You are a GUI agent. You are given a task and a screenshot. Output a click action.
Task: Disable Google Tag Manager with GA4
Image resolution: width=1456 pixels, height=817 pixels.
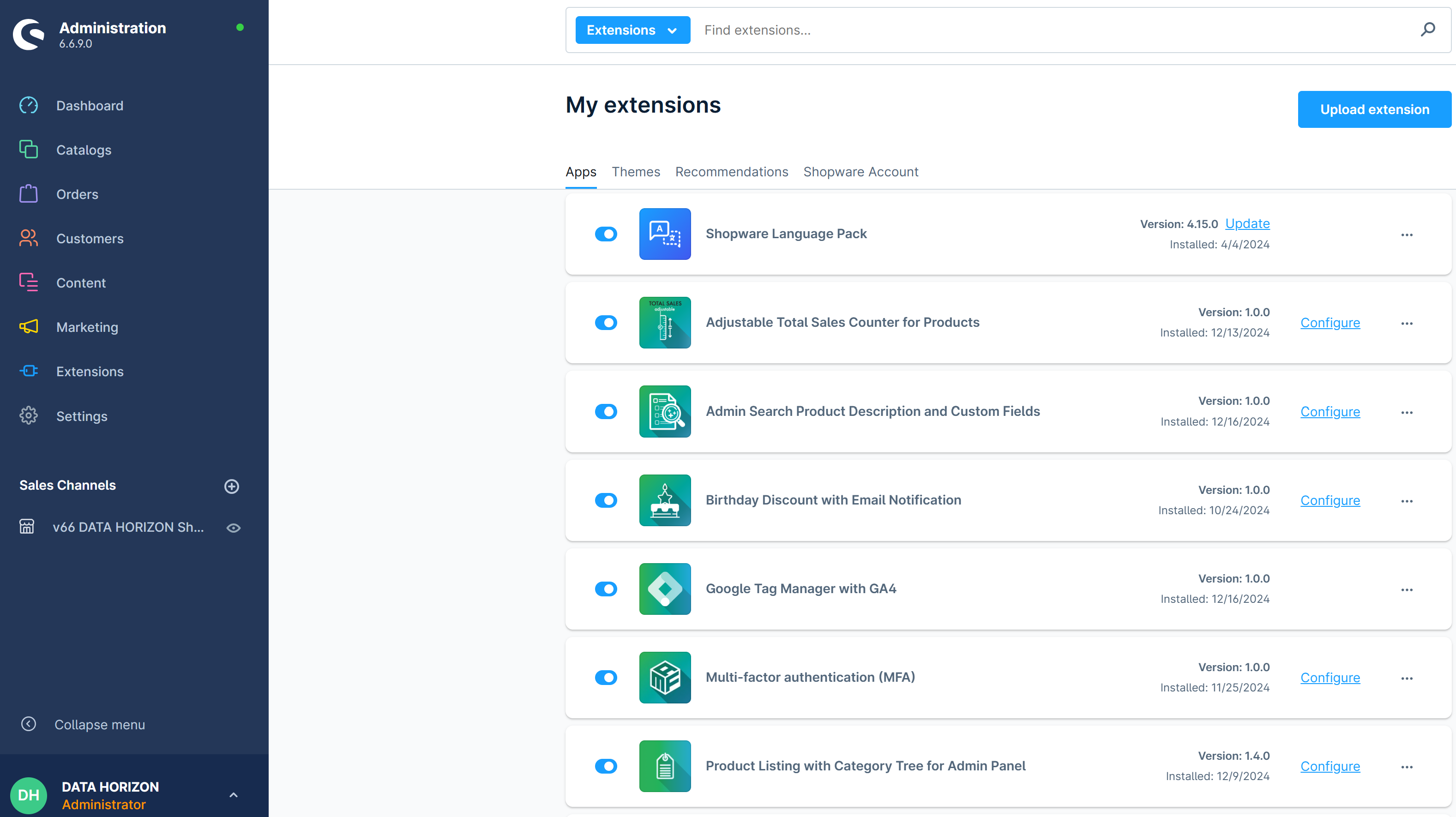[606, 589]
